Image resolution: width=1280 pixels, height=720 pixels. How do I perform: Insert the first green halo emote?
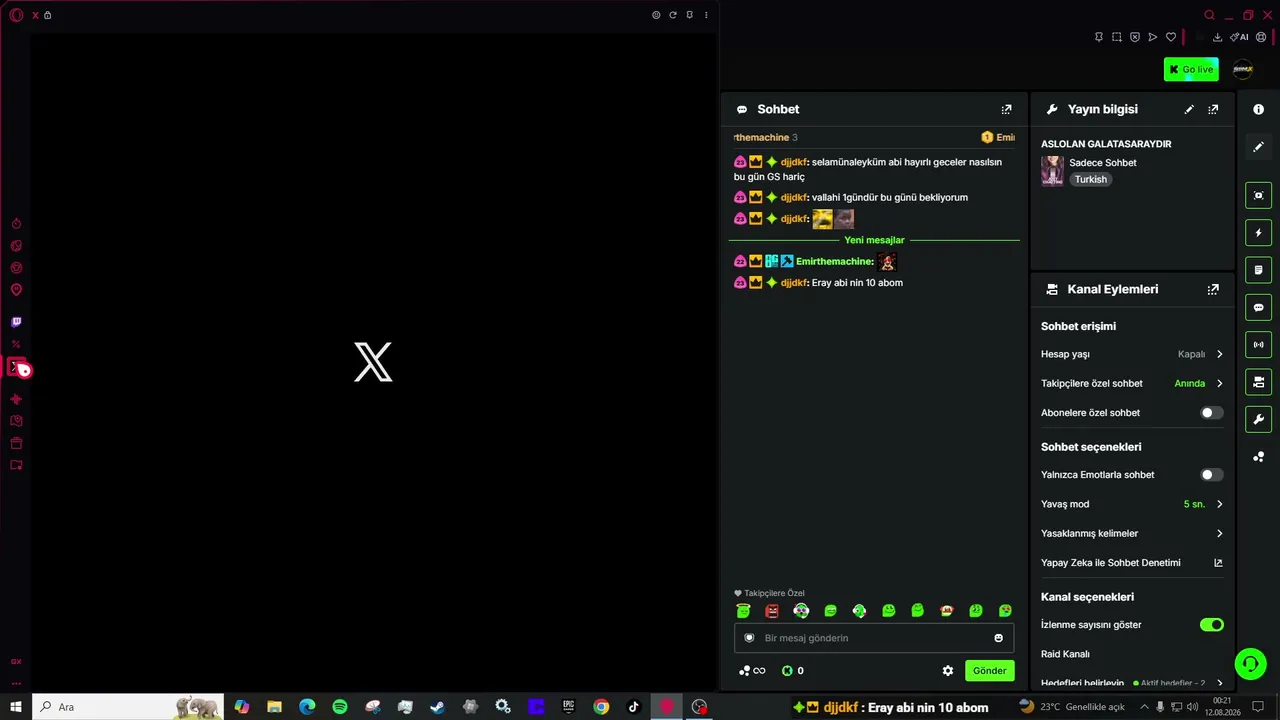pyautogui.click(x=743, y=611)
